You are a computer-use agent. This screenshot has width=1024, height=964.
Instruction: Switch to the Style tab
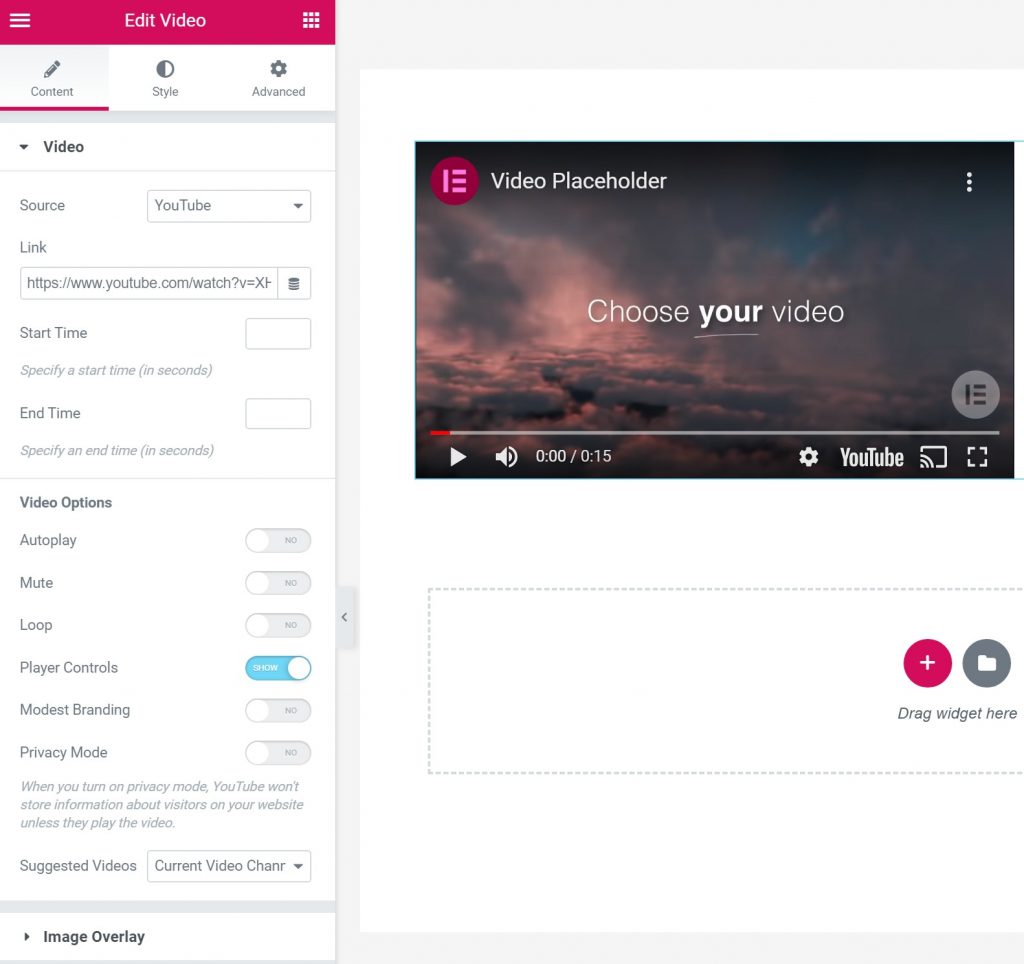click(165, 78)
